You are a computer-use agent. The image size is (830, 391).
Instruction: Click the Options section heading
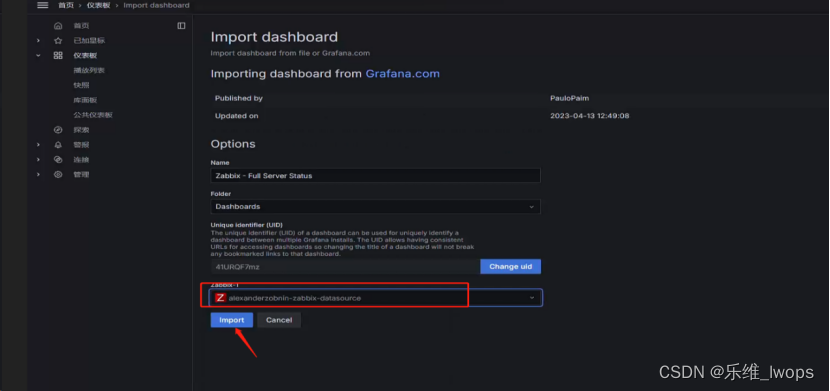pyautogui.click(x=233, y=144)
